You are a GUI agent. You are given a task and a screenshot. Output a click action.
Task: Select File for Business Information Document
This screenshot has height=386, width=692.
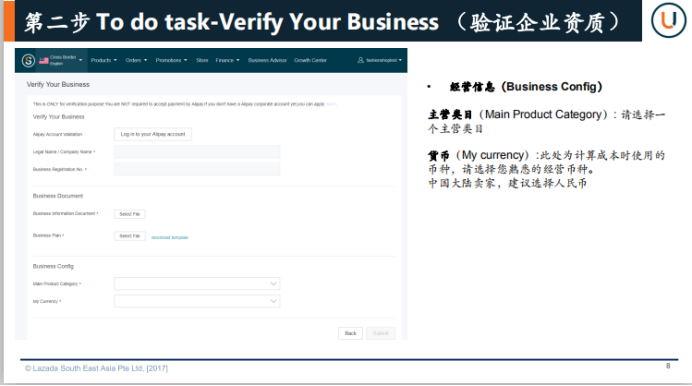pyautogui.click(x=129, y=214)
